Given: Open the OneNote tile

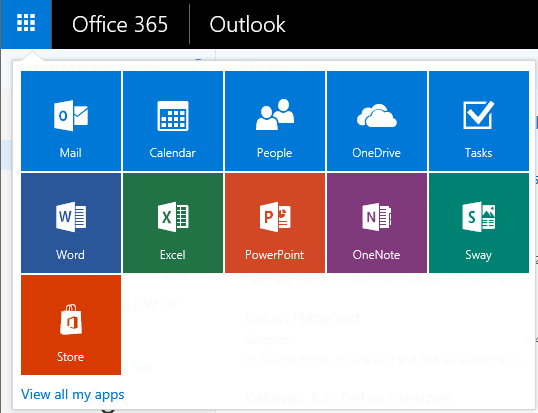Looking at the screenshot, I should 377,223.
